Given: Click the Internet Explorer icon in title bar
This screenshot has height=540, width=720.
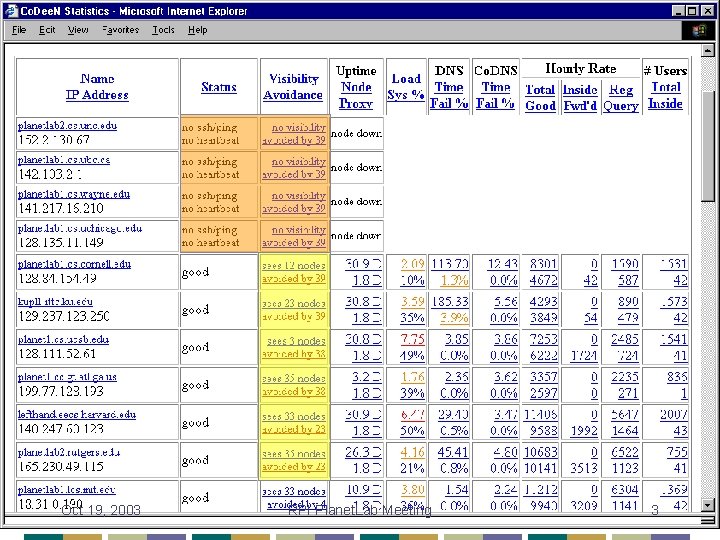Looking at the screenshot, I should tap(11, 11).
